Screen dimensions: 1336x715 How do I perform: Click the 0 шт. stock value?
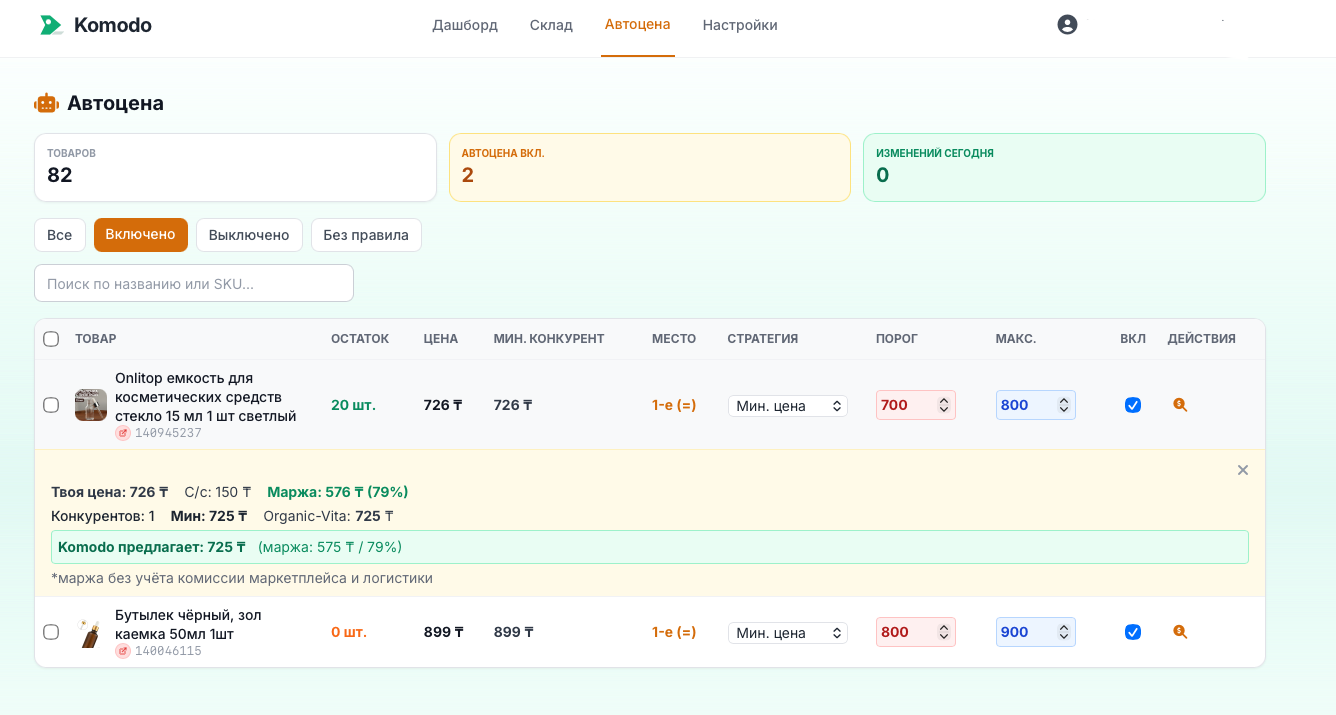pyautogui.click(x=349, y=632)
